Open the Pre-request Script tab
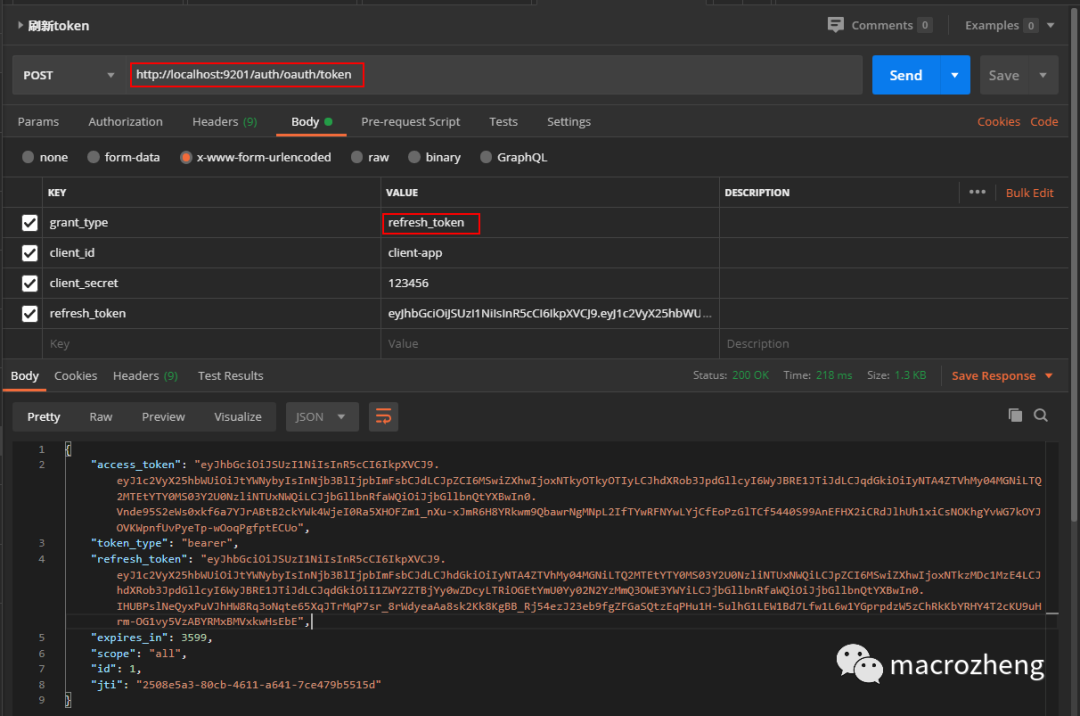This screenshot has width=1080, height=716. [x=411, y=122]
